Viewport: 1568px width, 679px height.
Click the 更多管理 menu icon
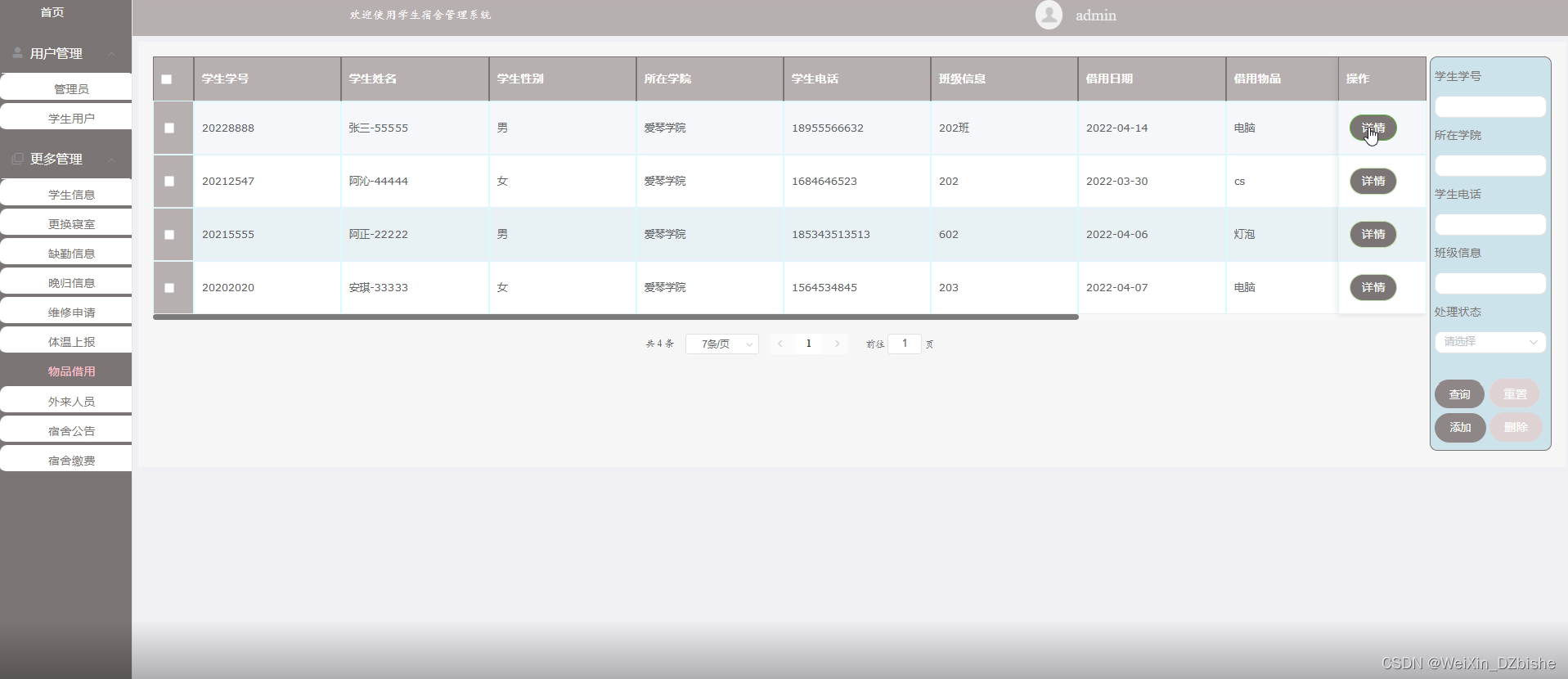pyautogui.click(x=17, y=158)
